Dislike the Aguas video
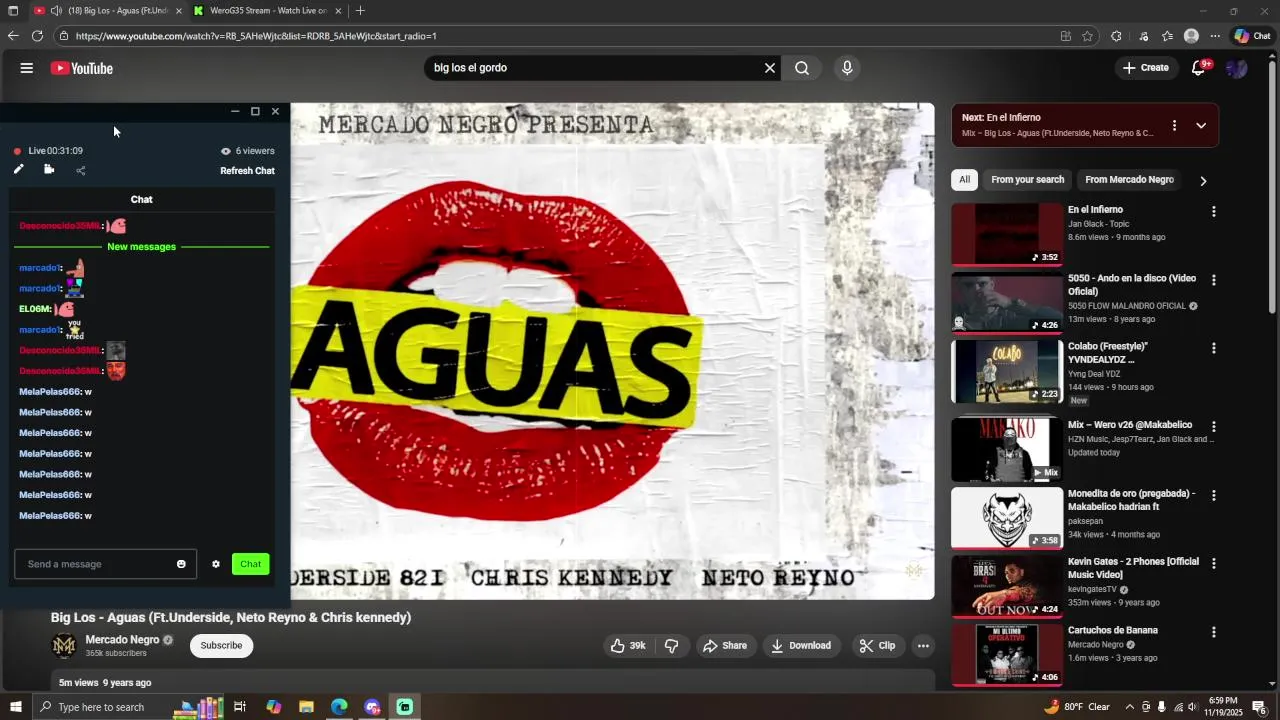Screen dimensions: 1280x720 click(672, 646)
